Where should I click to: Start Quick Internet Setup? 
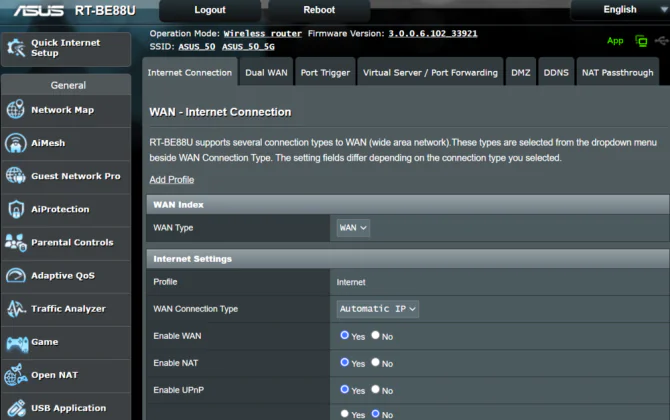(66, 49)
